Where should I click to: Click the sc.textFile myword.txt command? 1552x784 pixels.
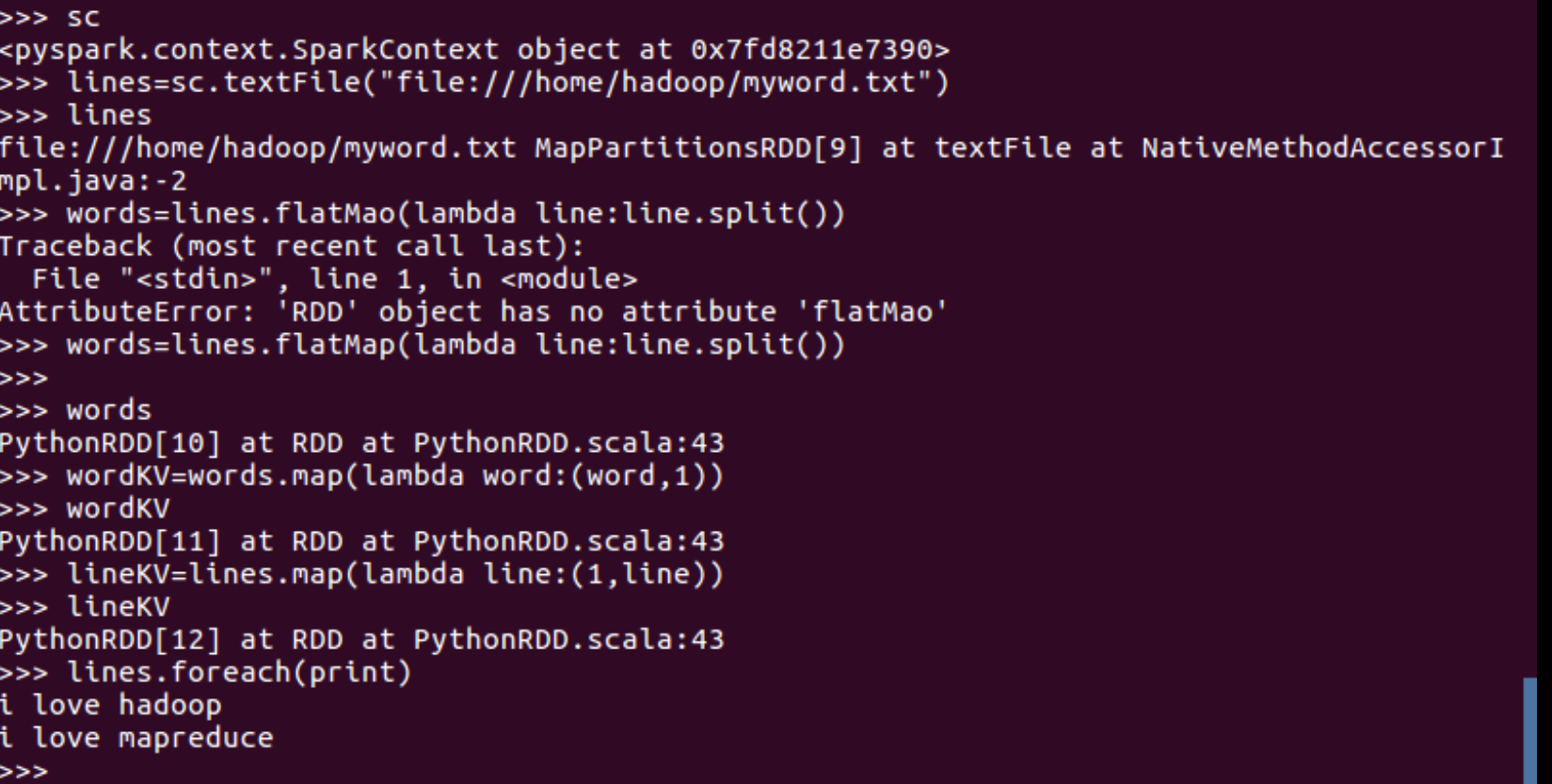click(508, 83)
